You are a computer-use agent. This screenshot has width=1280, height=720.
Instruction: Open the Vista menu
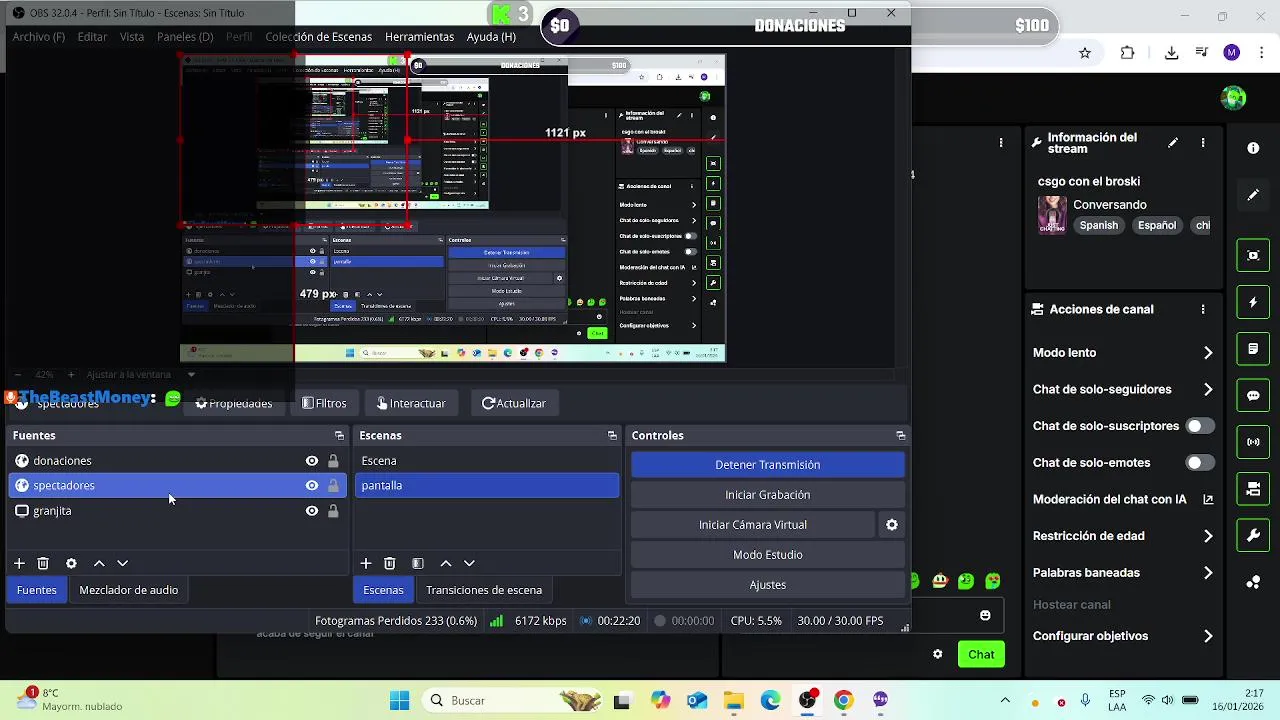tap(132, 37)
